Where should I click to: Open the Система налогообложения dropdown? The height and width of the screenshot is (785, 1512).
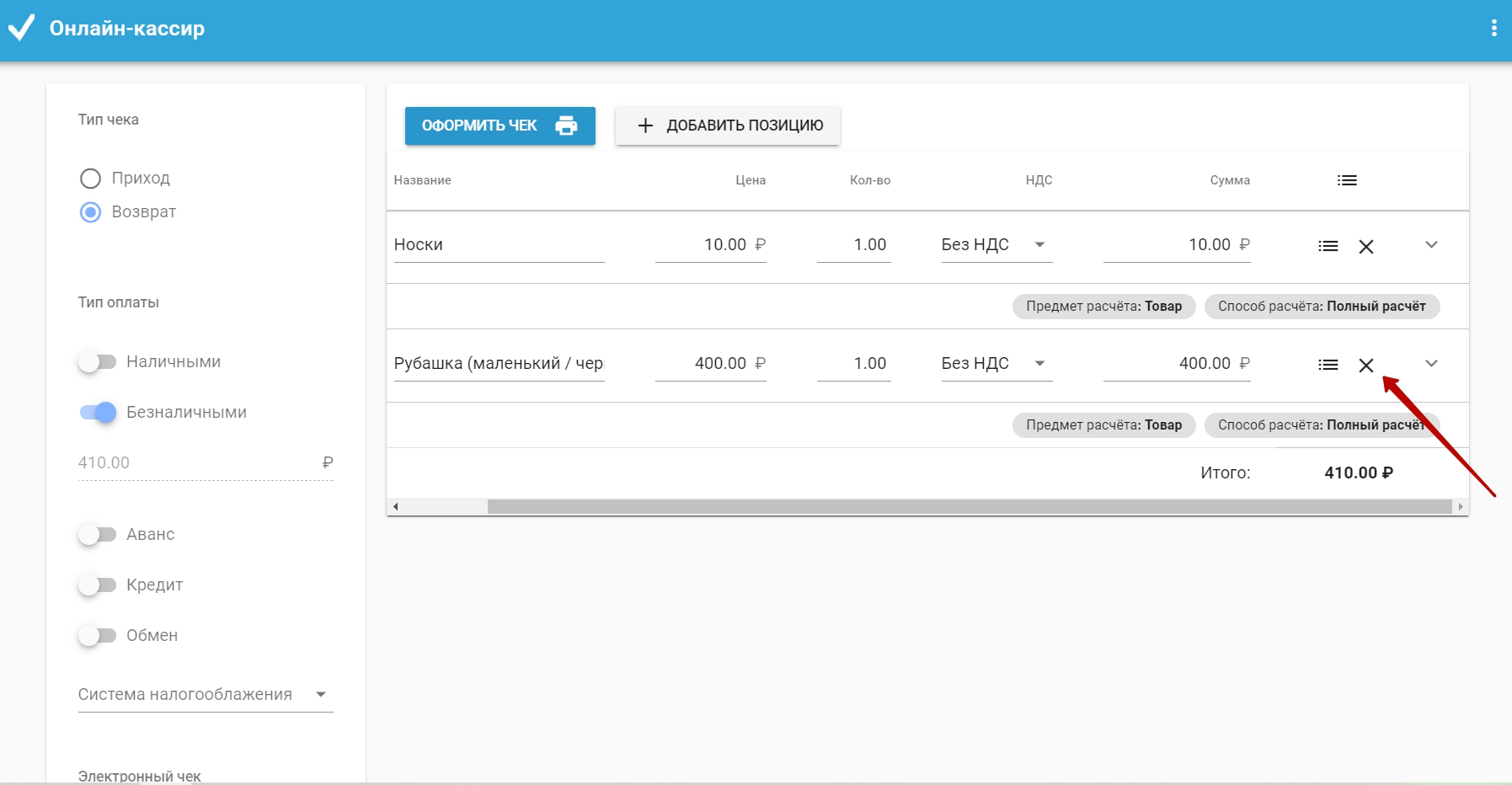[x=206, y=695]
